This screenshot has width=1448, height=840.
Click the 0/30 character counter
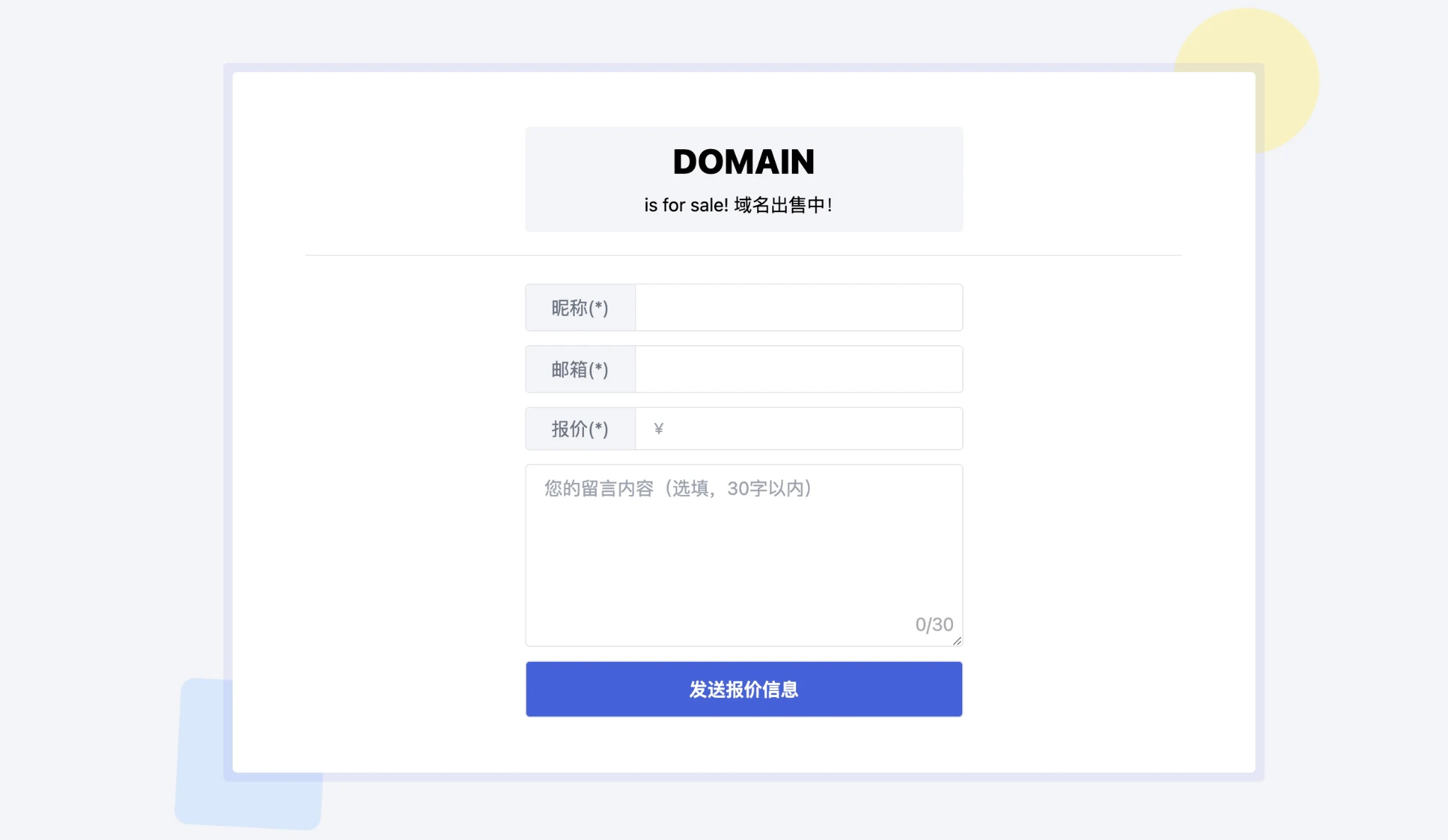pos(934,624)
